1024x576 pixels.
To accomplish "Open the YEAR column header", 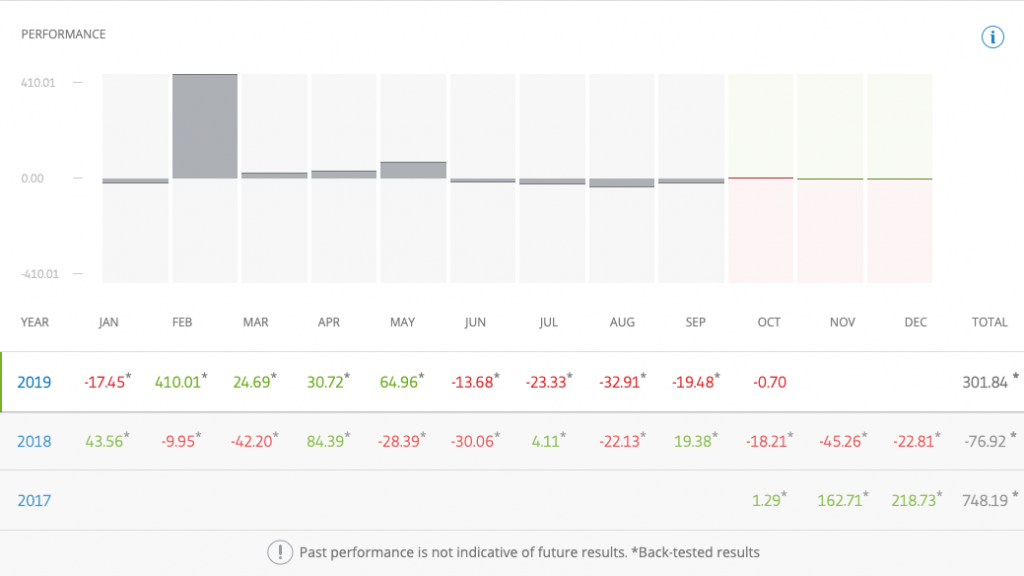I will click(34, 322).
